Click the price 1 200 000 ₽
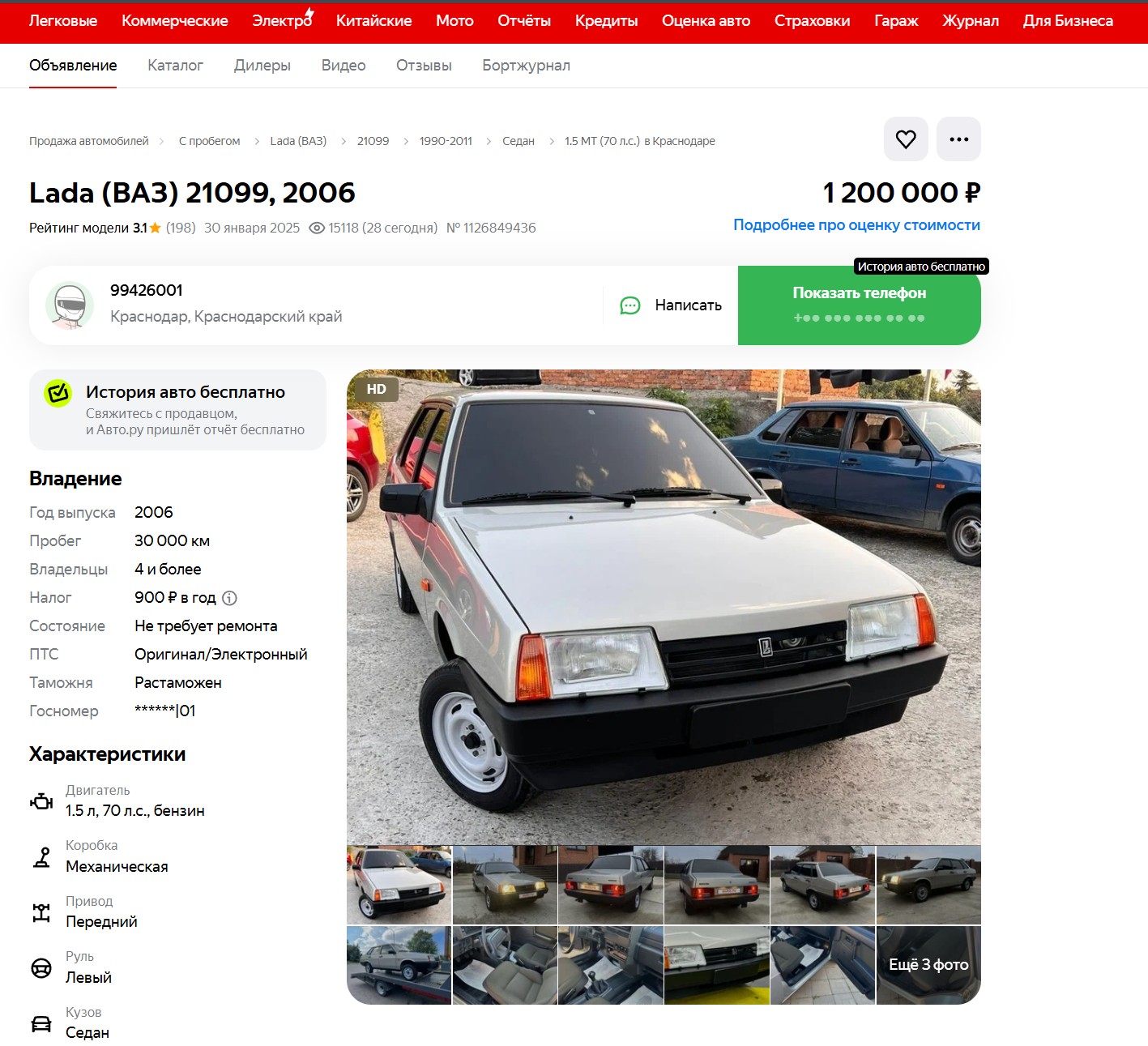 coord(902,193)
